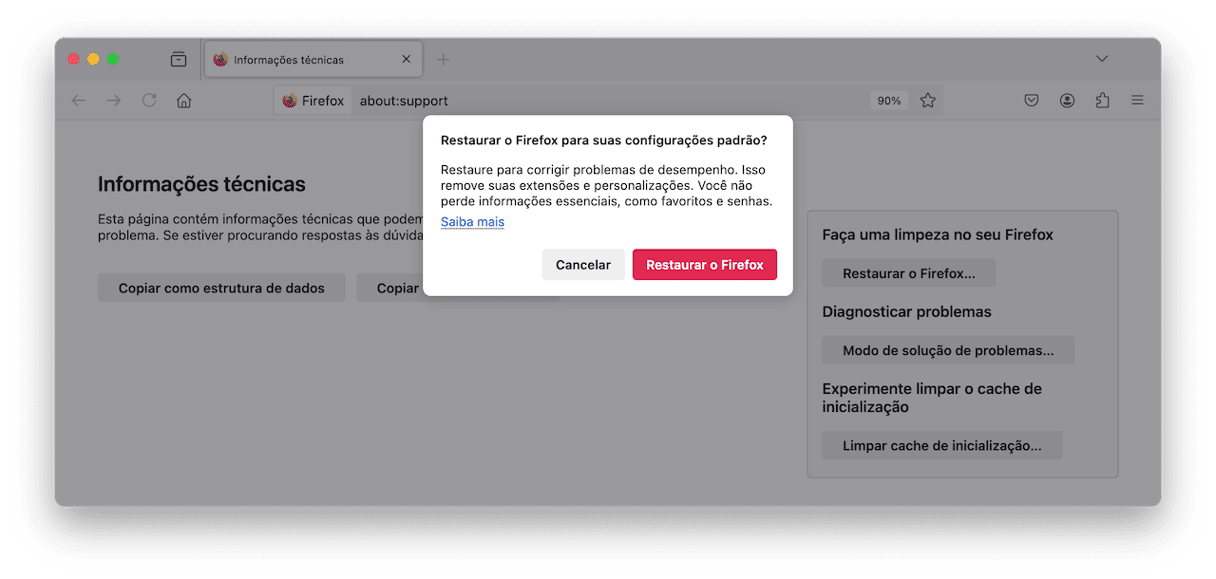Open the home page icon

[184, 100]
